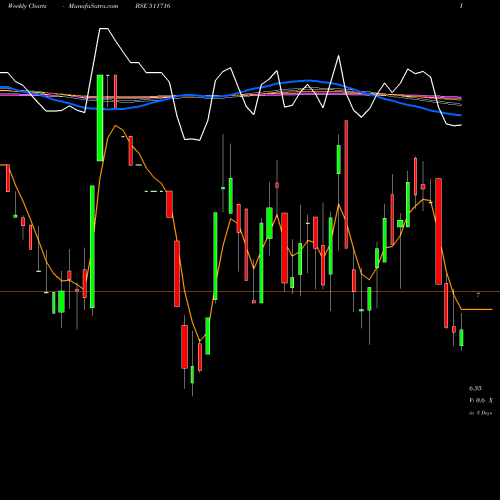The height and width of the screenshot is (500, 500).
Task: Click the 'MunafaSutra.com' label
Action: pos(93,6)
